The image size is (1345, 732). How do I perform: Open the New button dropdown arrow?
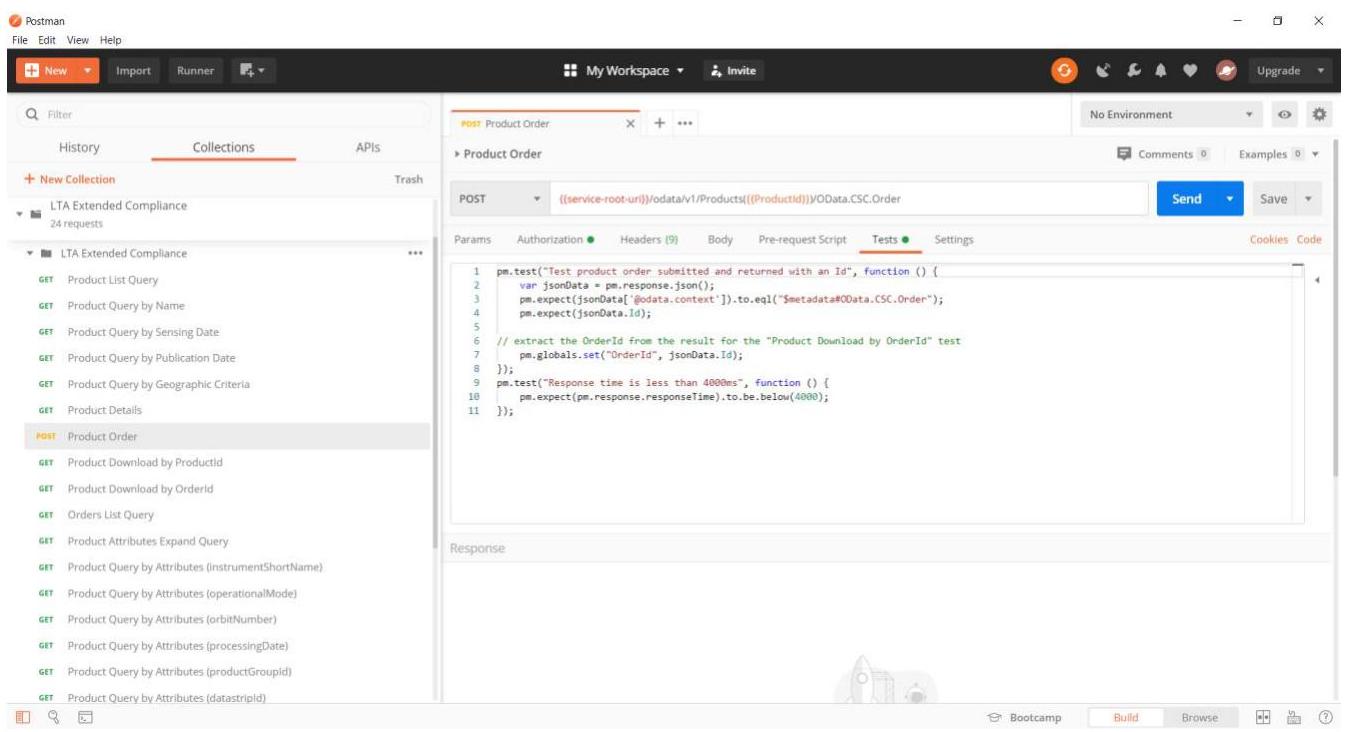pyautogui.click(x=87, y=70)
